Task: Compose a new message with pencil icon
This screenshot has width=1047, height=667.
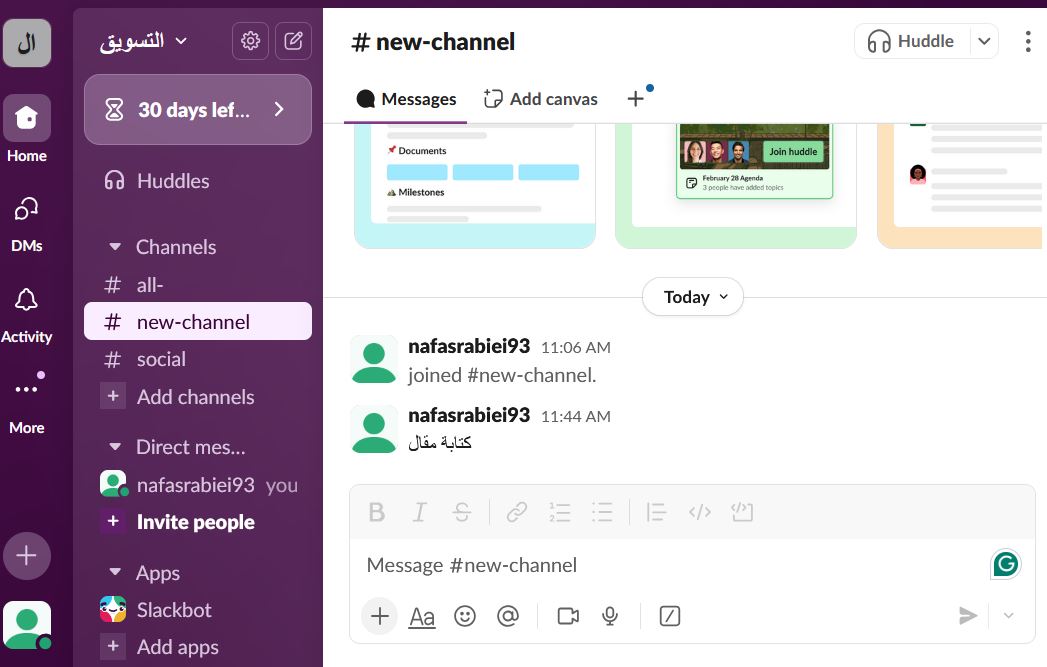Action: 294,41
